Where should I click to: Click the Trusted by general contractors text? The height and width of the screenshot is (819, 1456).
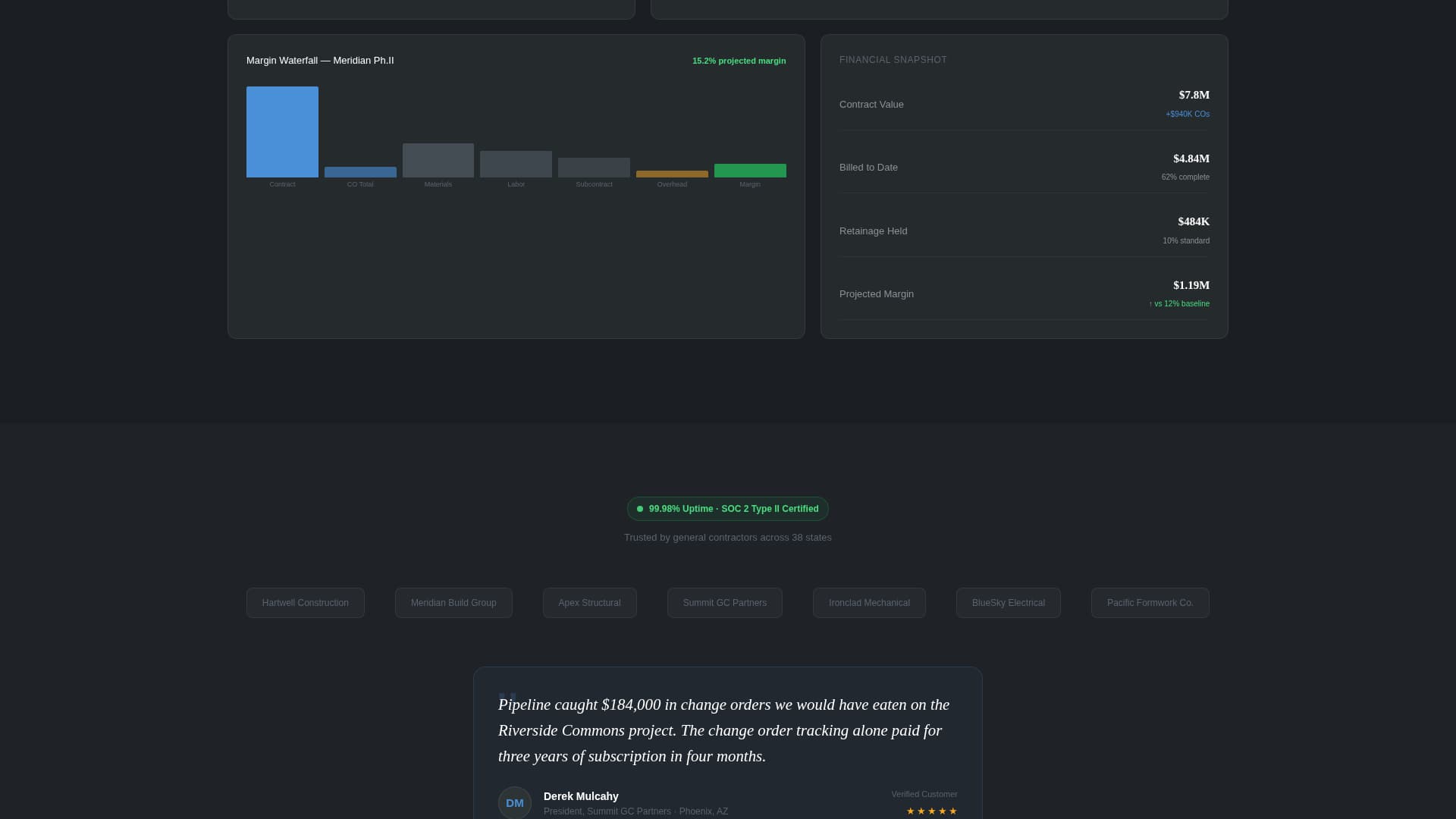728,538
